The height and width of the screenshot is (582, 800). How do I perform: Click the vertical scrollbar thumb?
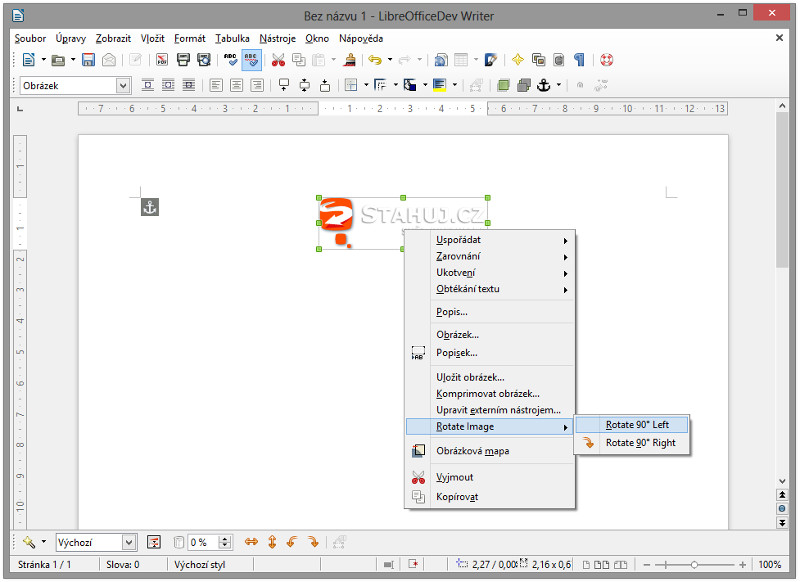(x=782, y=190)
